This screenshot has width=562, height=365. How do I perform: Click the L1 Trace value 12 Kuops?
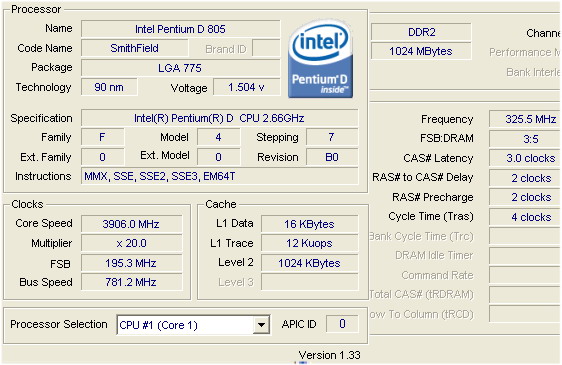(310, 243)
